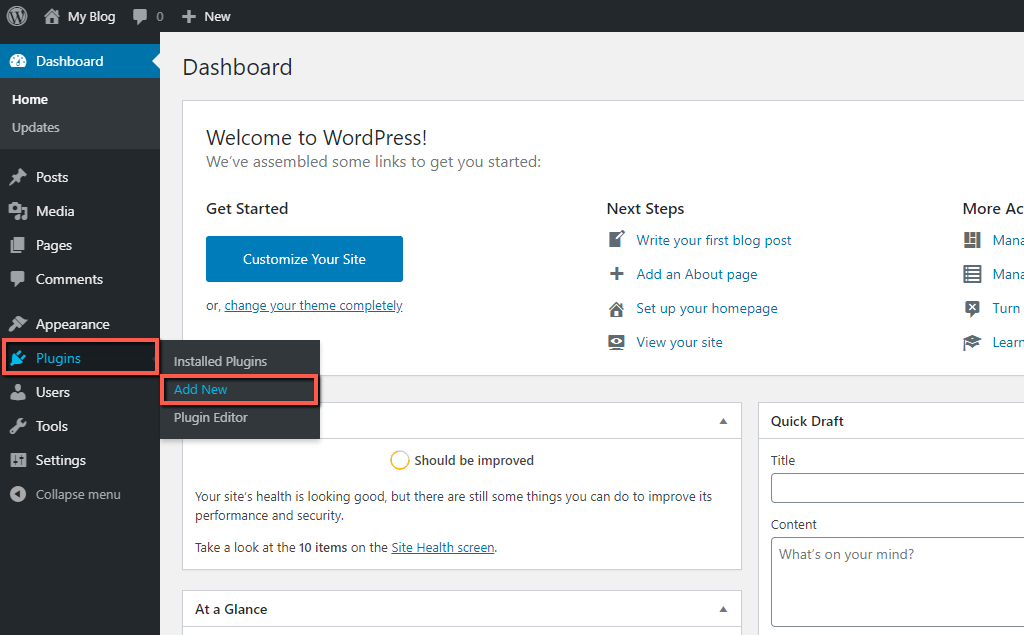Click the Comments bubble icon in sidebar
Screen dimensions: 1024x635
18,279
